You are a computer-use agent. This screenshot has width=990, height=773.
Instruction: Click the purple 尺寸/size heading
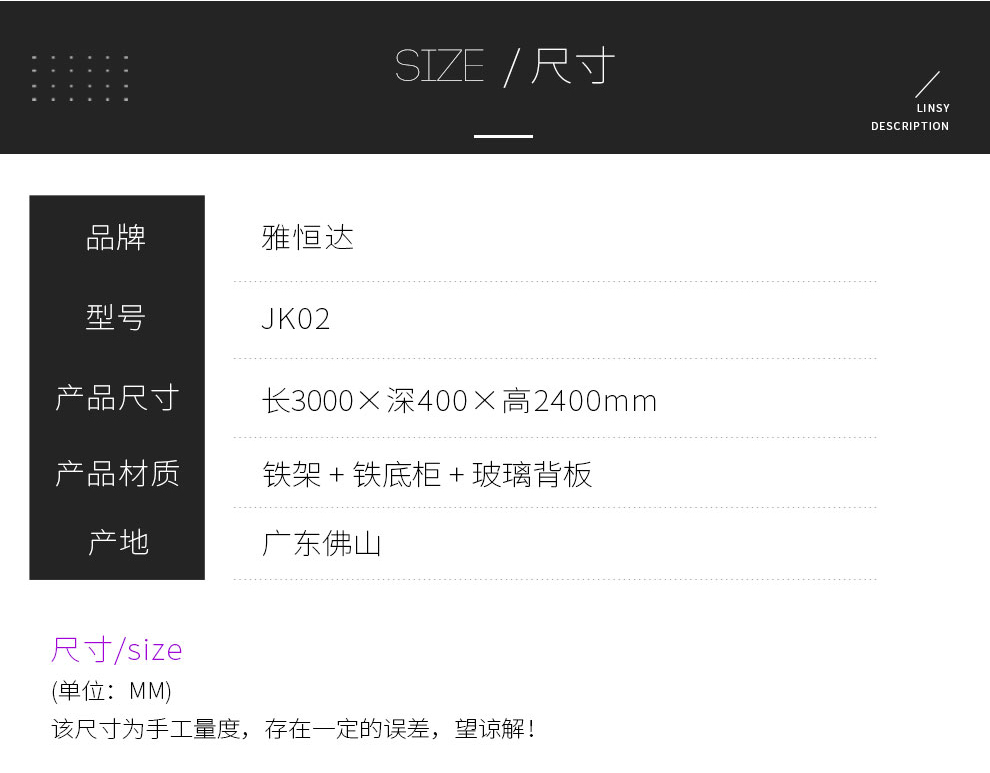(x=117, y=650)
